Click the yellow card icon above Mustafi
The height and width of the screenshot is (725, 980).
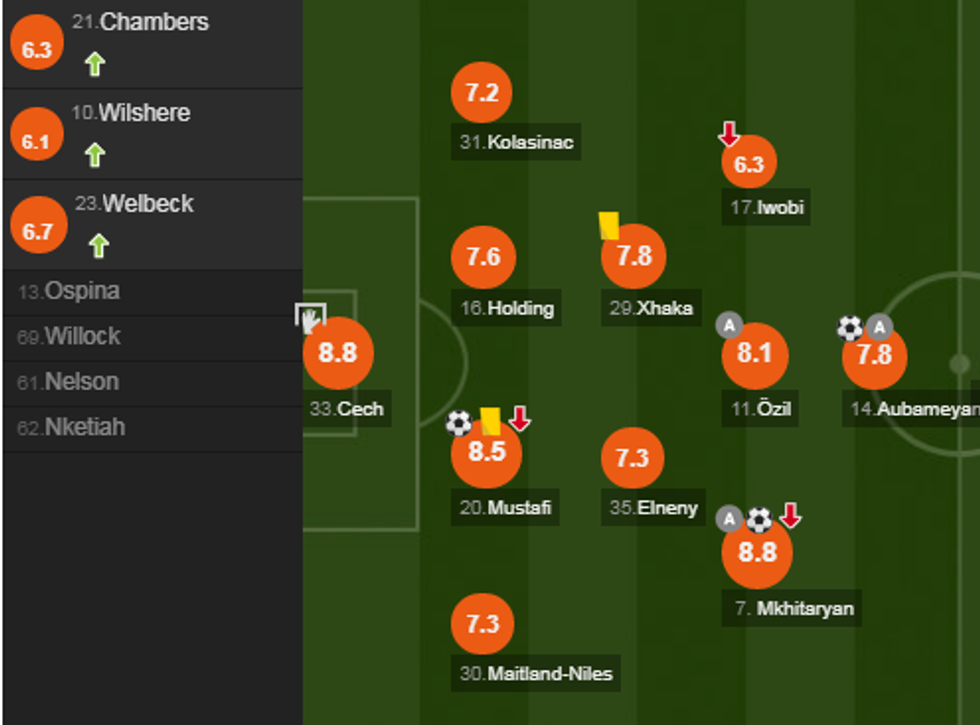point(490,420)
